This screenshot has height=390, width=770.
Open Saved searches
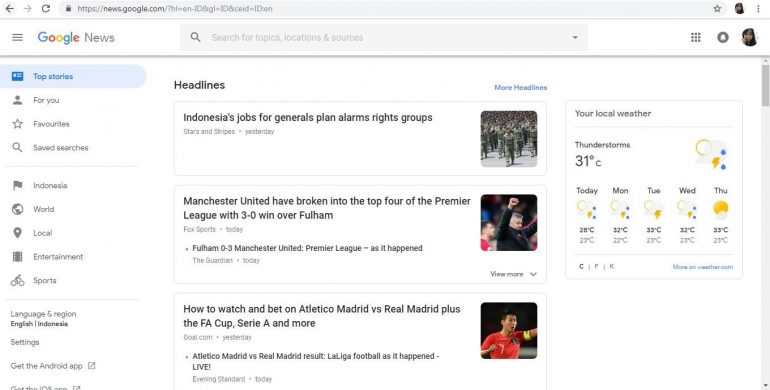tap(60, 147)
